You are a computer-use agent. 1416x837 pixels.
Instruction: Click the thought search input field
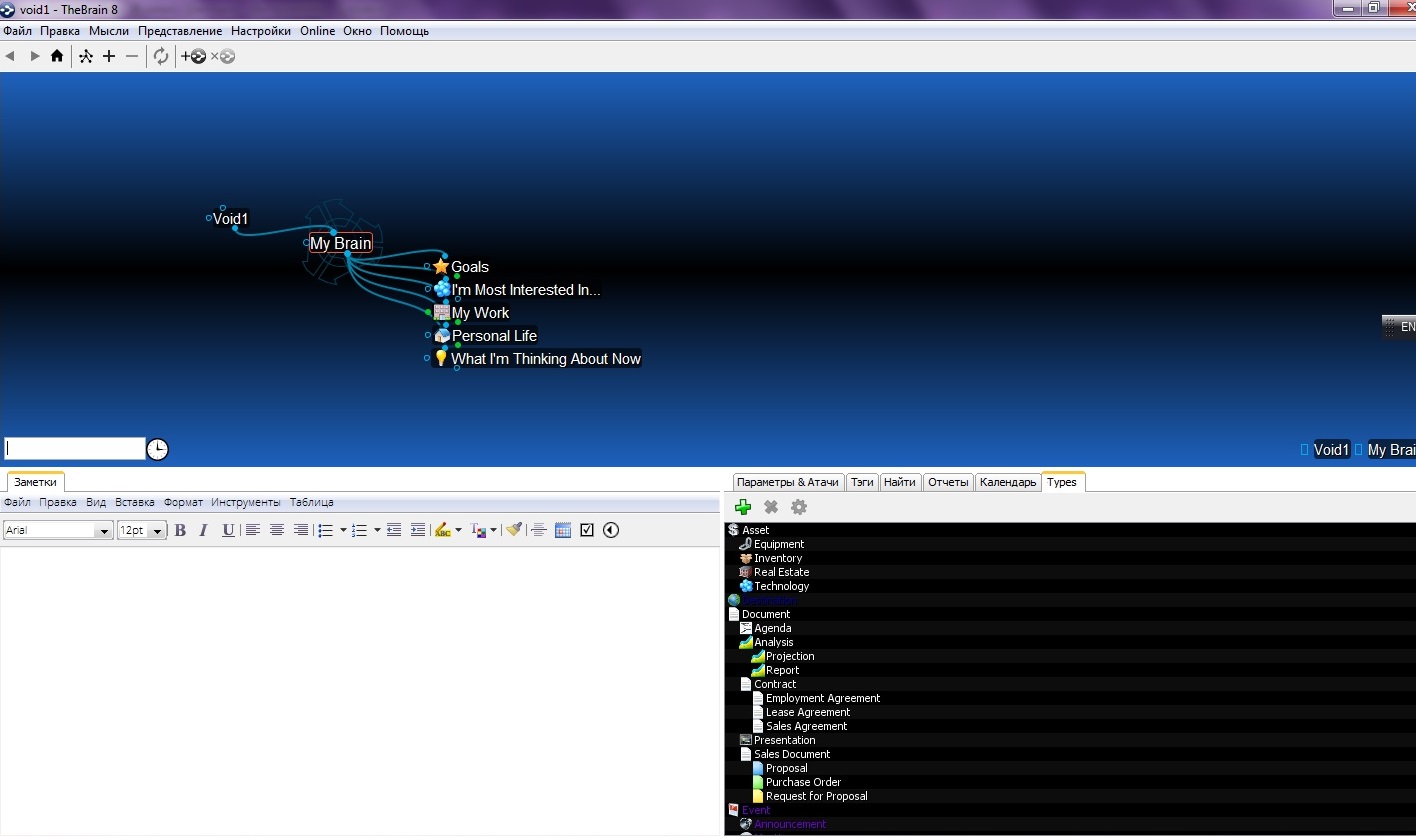(x=75, y=449)
